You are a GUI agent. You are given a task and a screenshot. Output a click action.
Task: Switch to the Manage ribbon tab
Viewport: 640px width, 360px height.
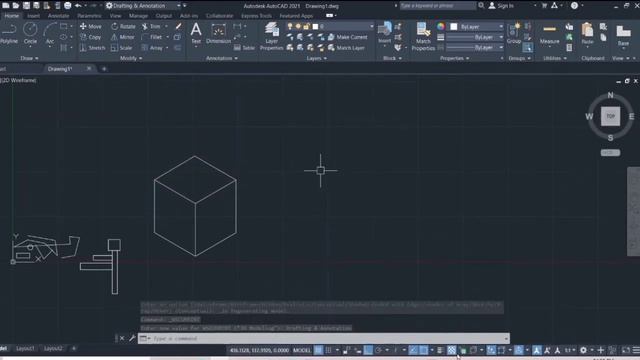point(138,16)
